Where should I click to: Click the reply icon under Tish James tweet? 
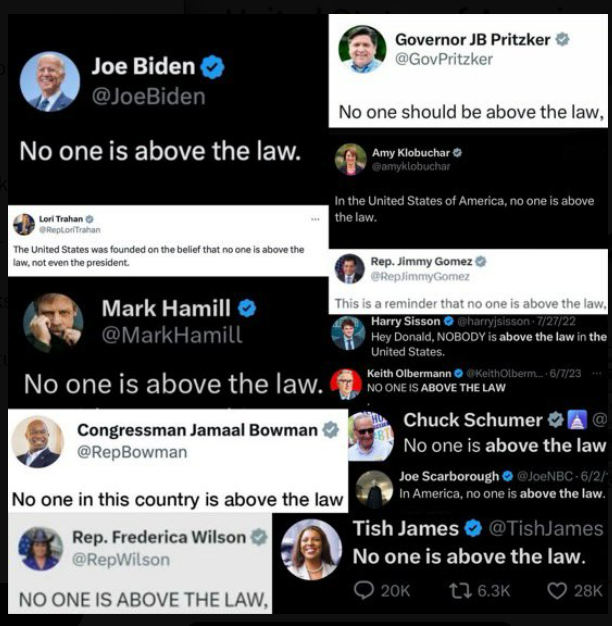(364, 590)
